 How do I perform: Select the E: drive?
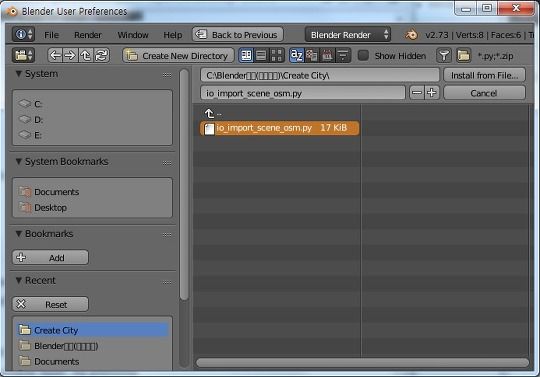click(92, 135)
